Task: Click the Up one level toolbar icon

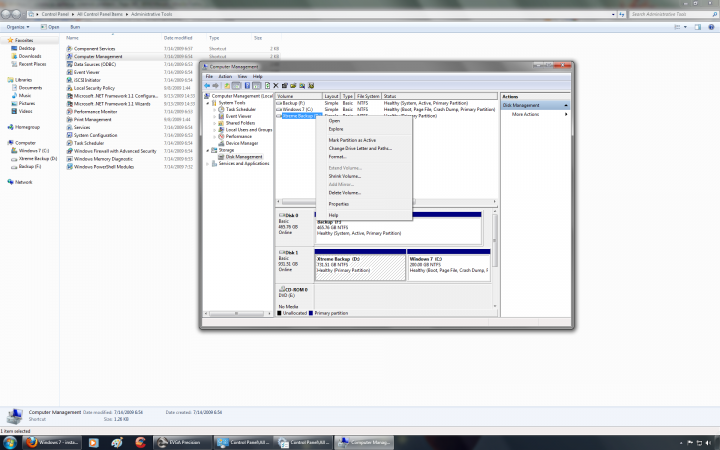Action: (227, 86)
